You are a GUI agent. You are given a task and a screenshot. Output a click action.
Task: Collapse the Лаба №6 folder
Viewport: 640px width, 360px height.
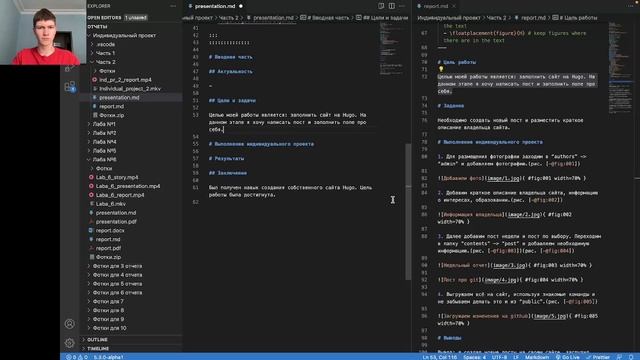point(104,160)
